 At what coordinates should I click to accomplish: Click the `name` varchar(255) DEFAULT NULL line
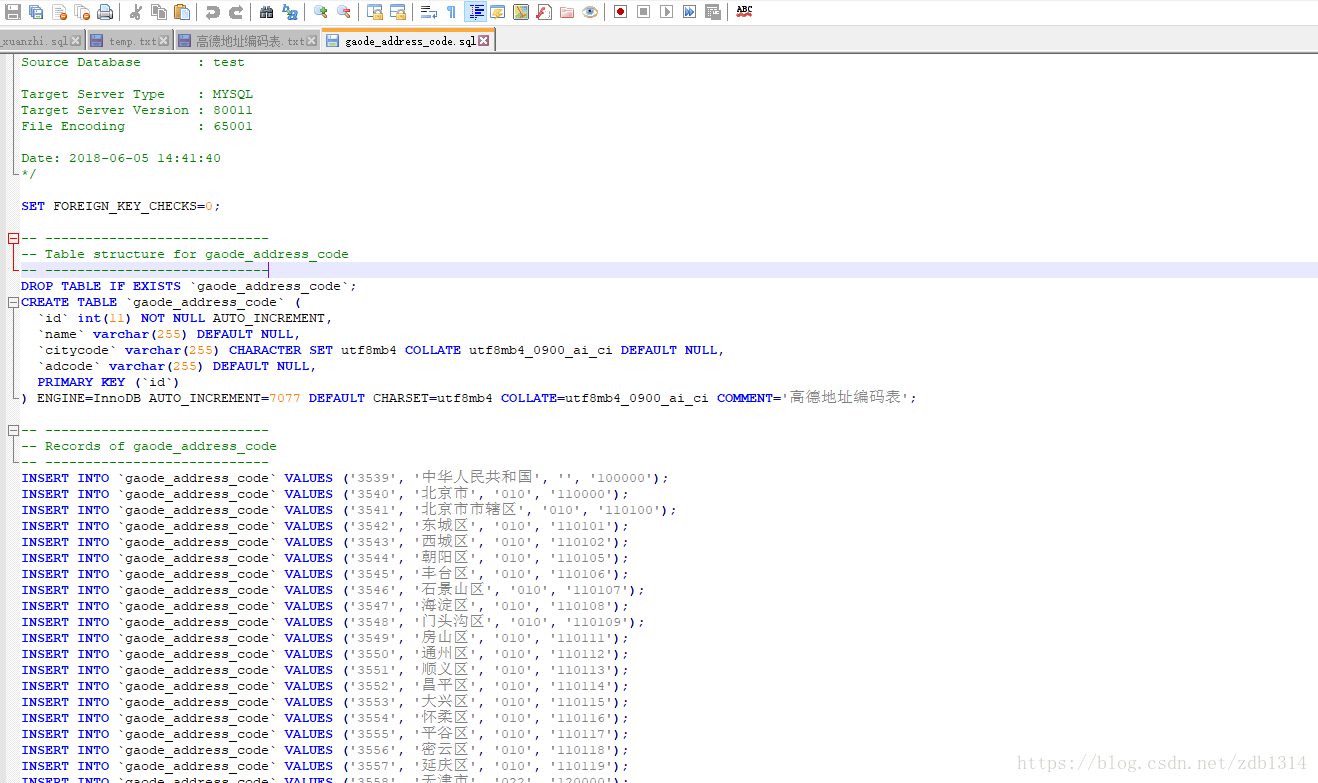tap(169, 334)
